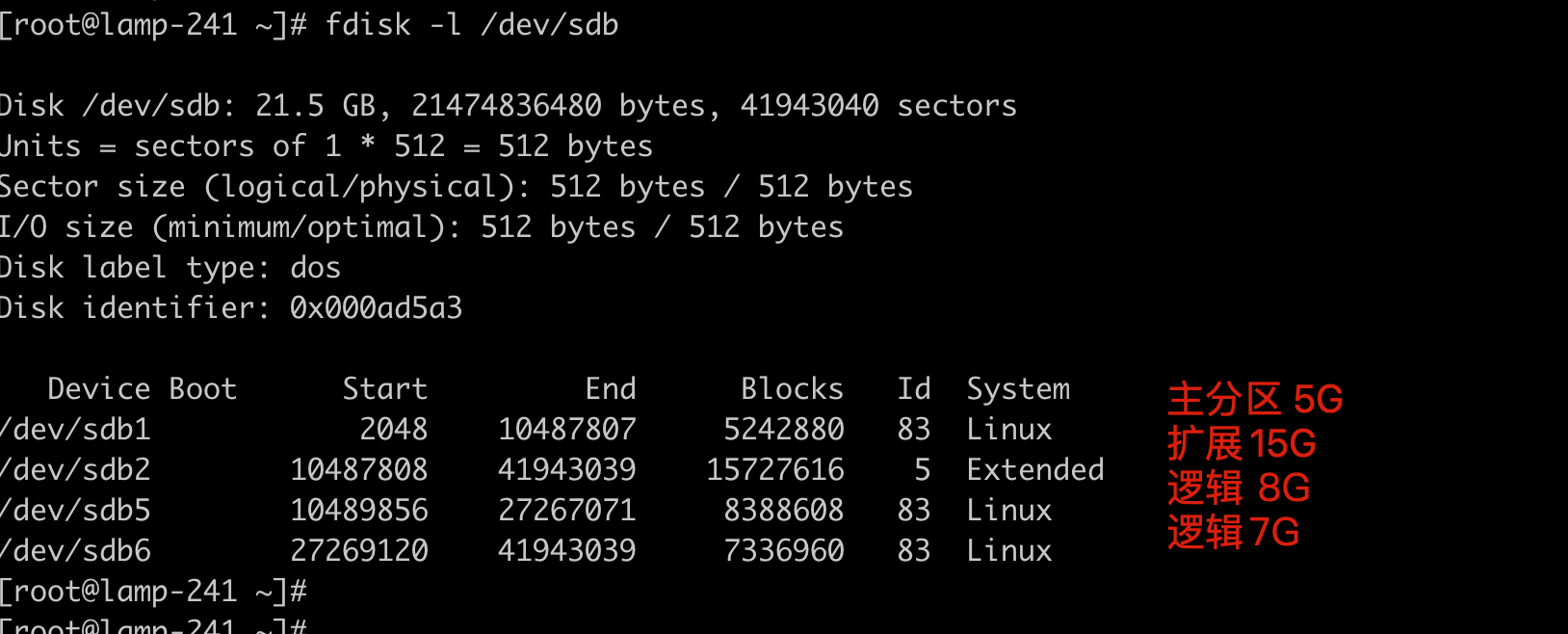Viewport: 1568px width, 634px height.
Task: Click the red 扩展 15G annotation
Action: 1241,443
